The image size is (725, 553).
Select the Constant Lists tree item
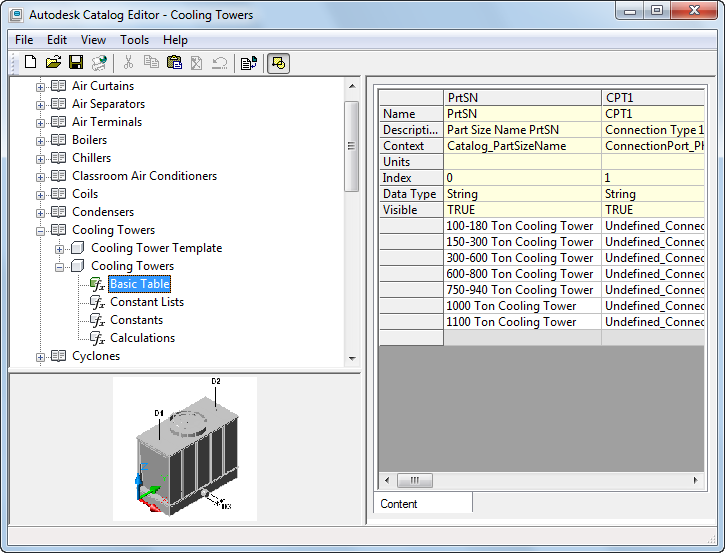(147, 302)
